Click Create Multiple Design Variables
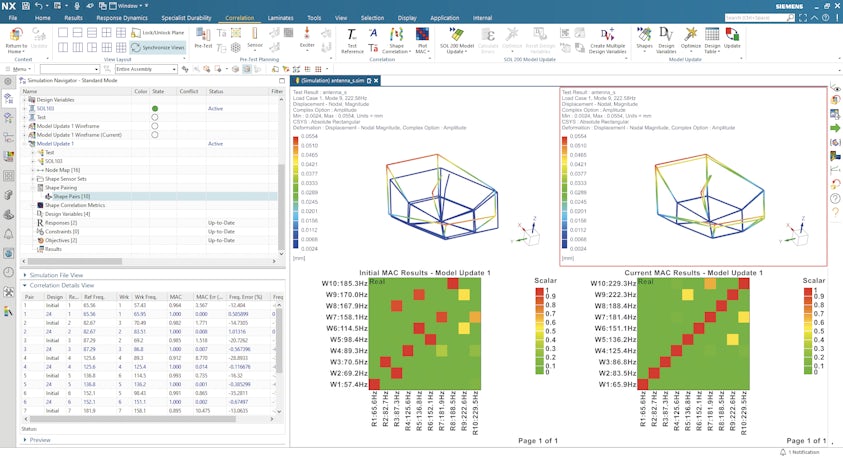Image resolution: width=843 pixels, height=457 pixels. pos(608,40)
